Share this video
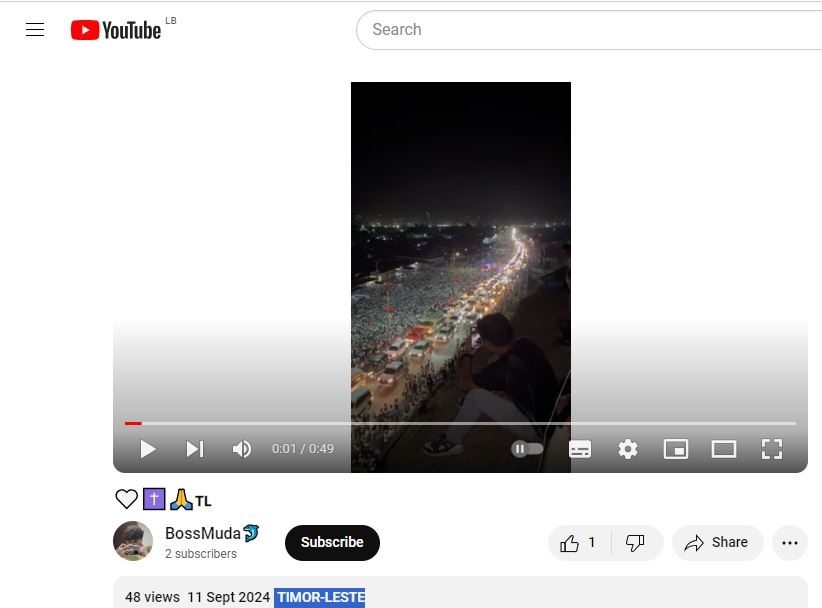The image size is (822, 608). pyautogui.click(x=717, y=542)
